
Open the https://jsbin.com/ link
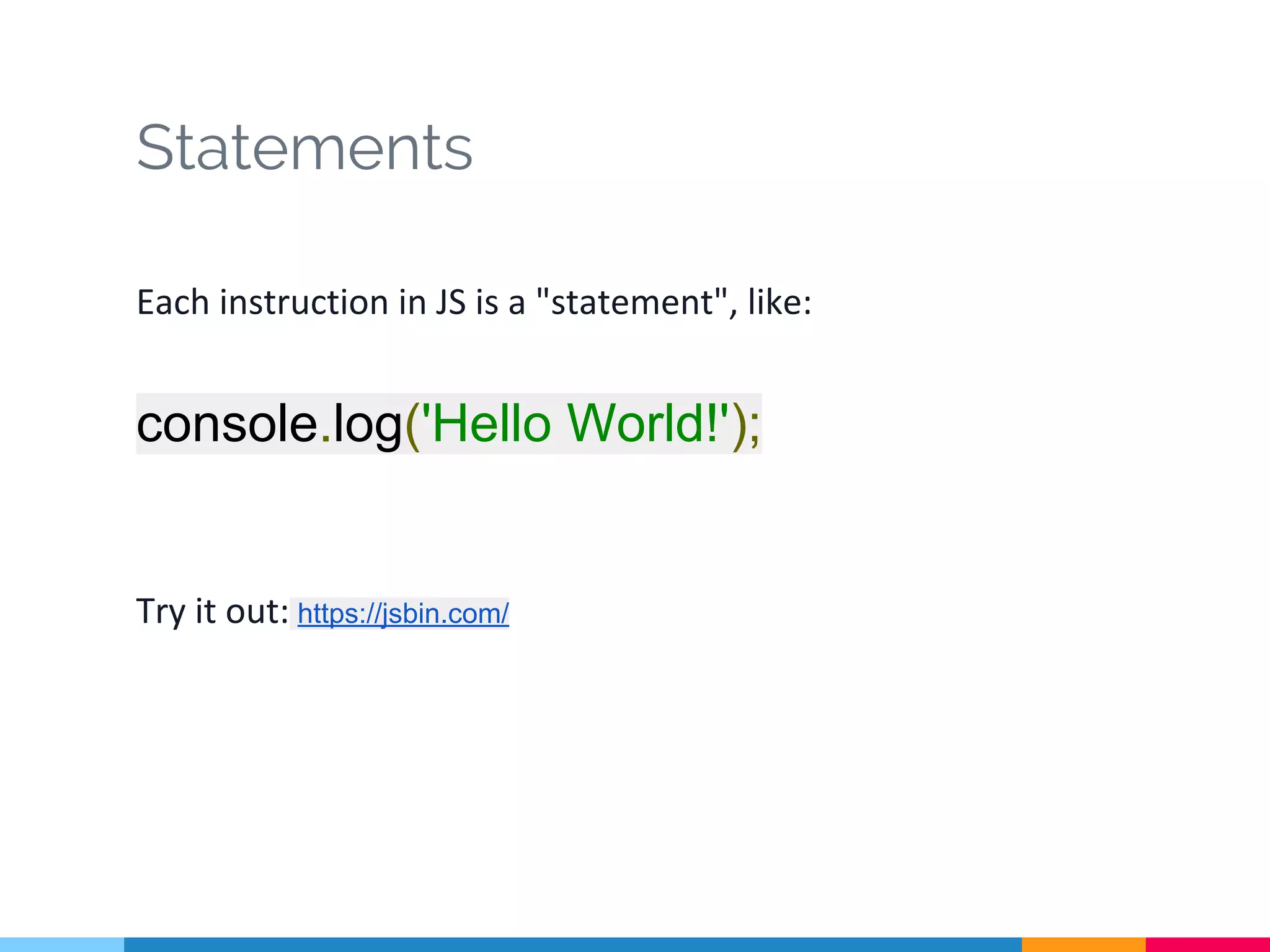(403, 614)
